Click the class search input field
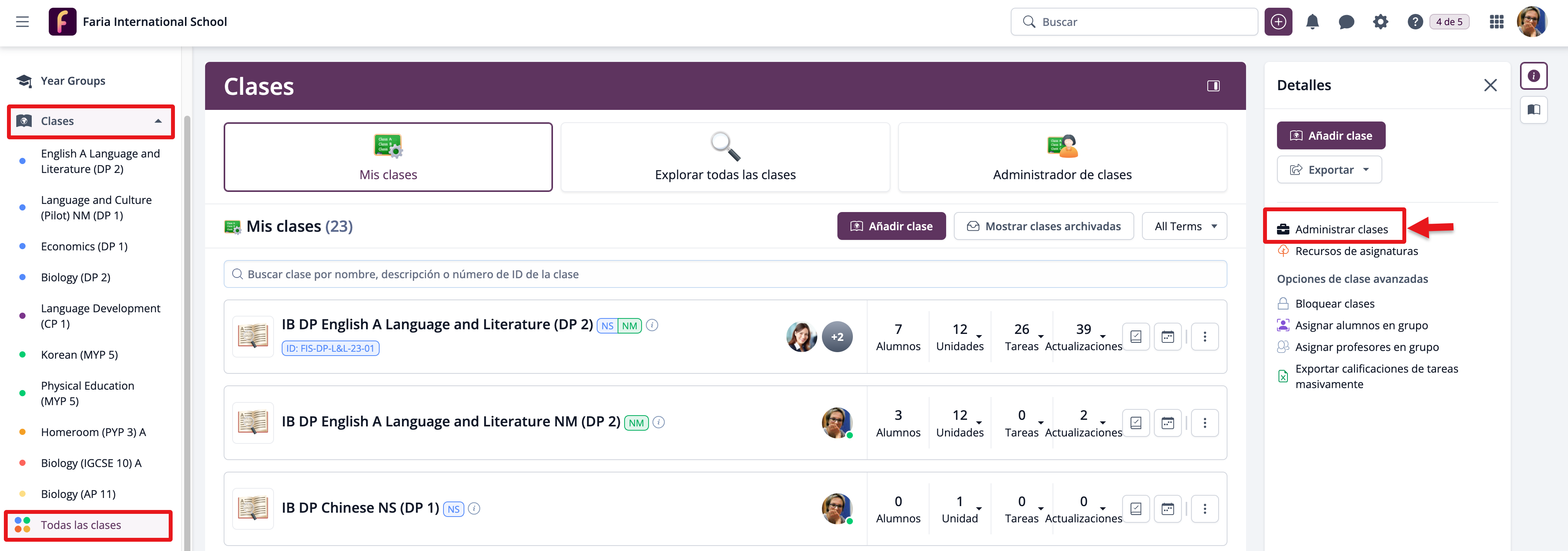Image resolution: width=1568 pixels, height=551 pixels. click(x=724, y=274)
